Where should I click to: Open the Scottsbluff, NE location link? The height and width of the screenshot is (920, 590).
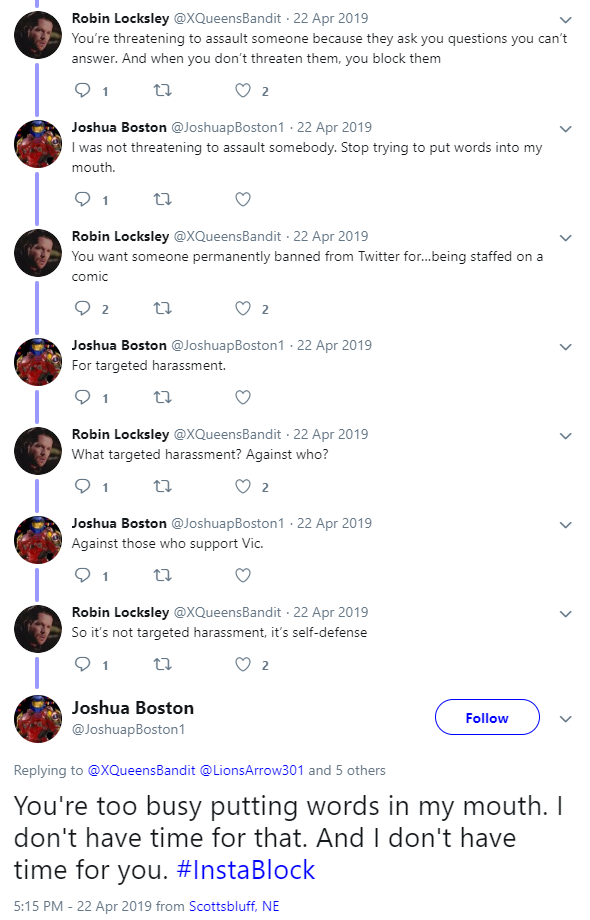click(x=233, y=906)
